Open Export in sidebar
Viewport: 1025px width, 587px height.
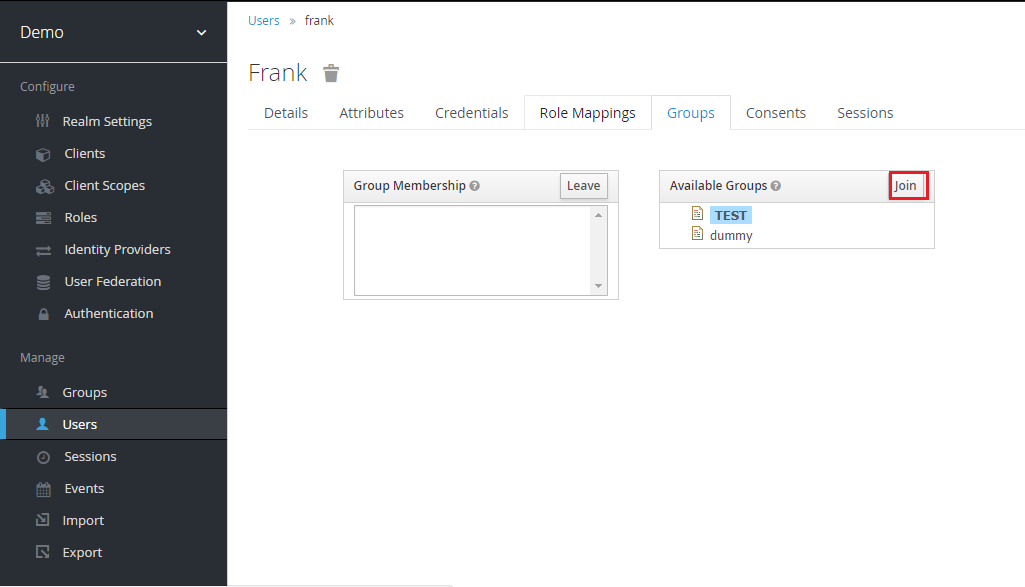pos(82,552)
